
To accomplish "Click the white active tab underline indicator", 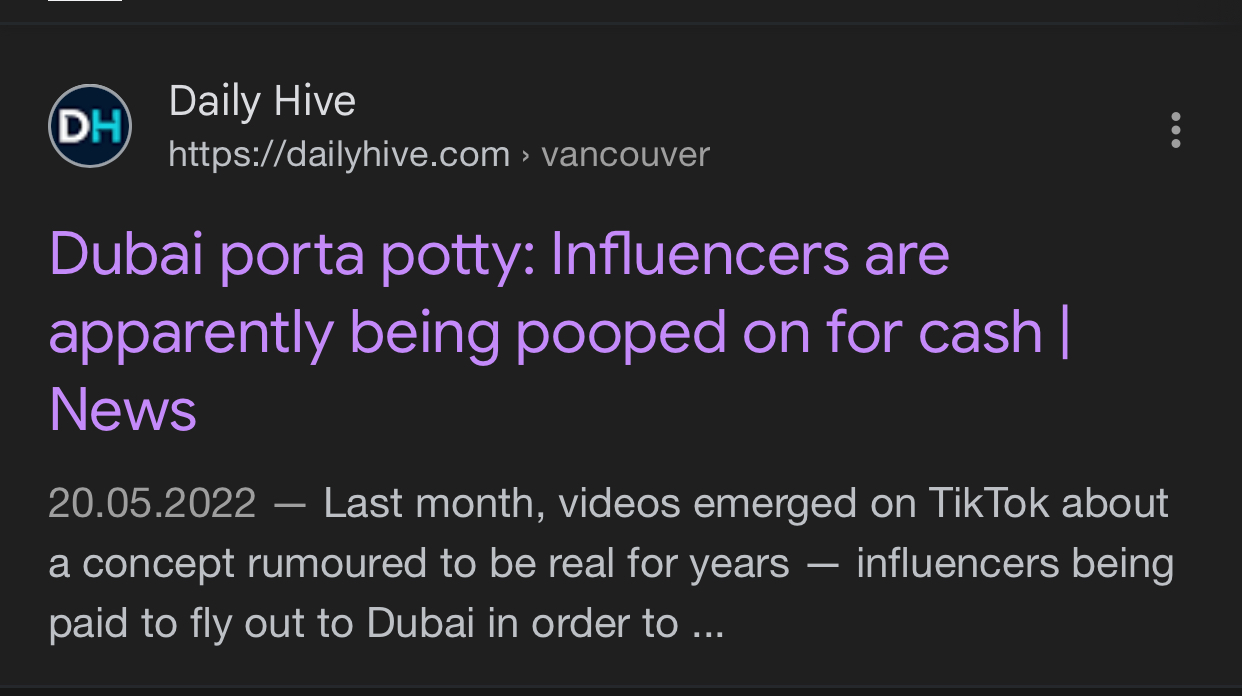I will [x=85, y=1].
